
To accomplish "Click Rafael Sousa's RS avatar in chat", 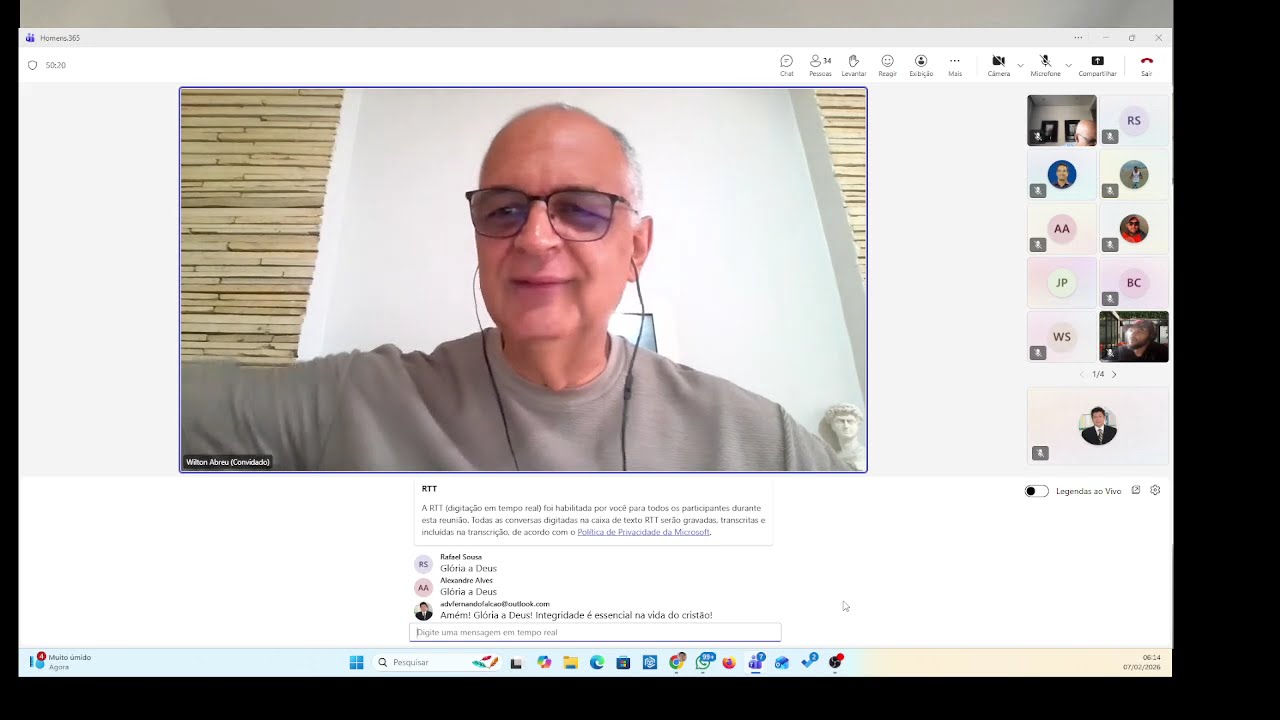I will pyautogui.click(x=423, y=564).
